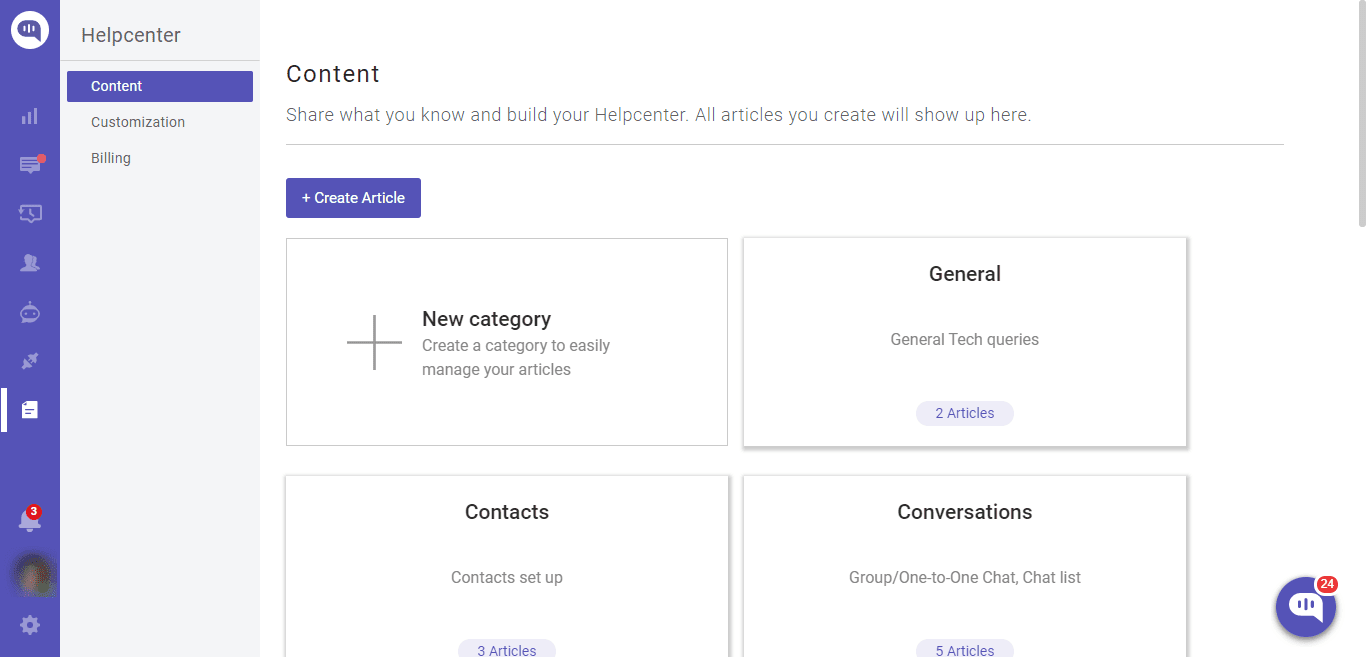Open the 3 Articles under Contacts
This screenshot has height=657, width=1366.
tap(507, 648)
